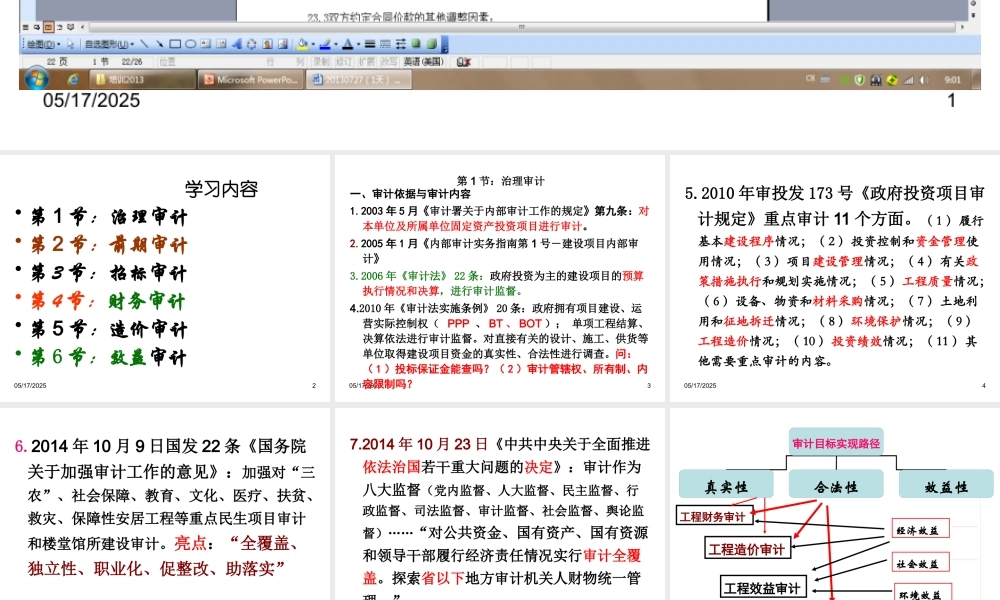Image resolution: width=1000 pixels, height=600 pixels.
Task: Apply shadow style icon
Action: [x=415, y=44]
